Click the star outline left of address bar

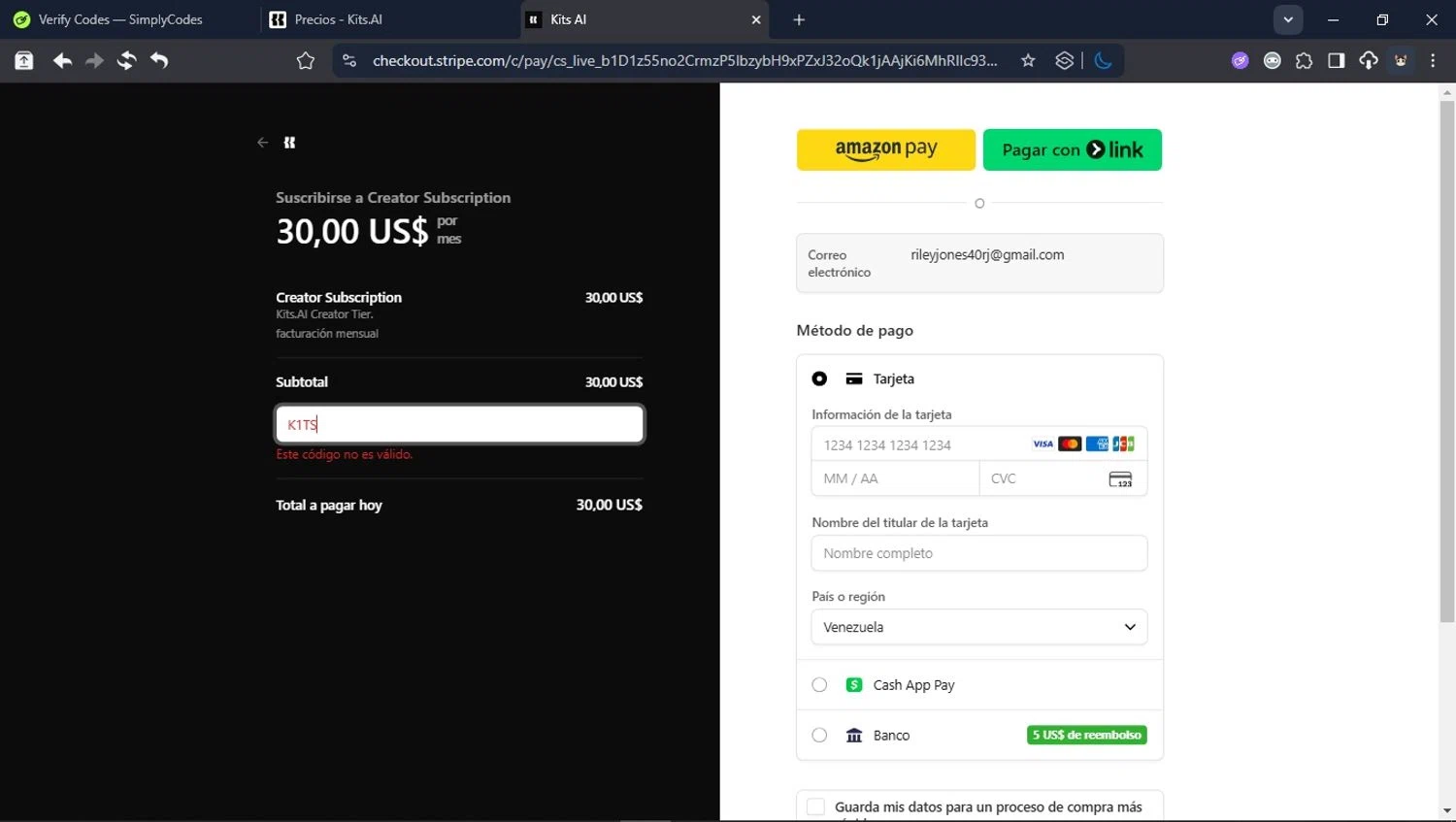click(306, 61)
